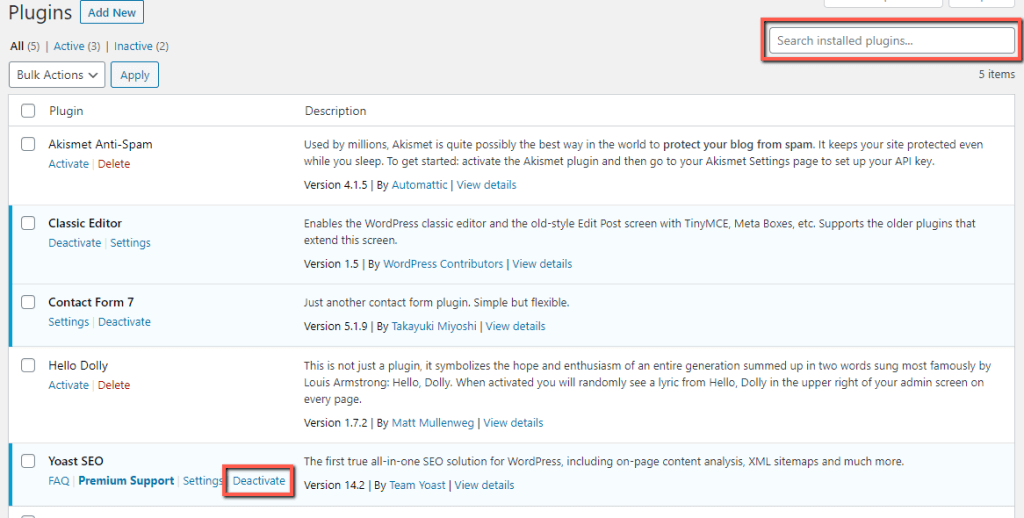Viewport: 1024px width, 518px height.
Task: Click the Classic Editor plugin name
Action: click(x=85, y=223)
